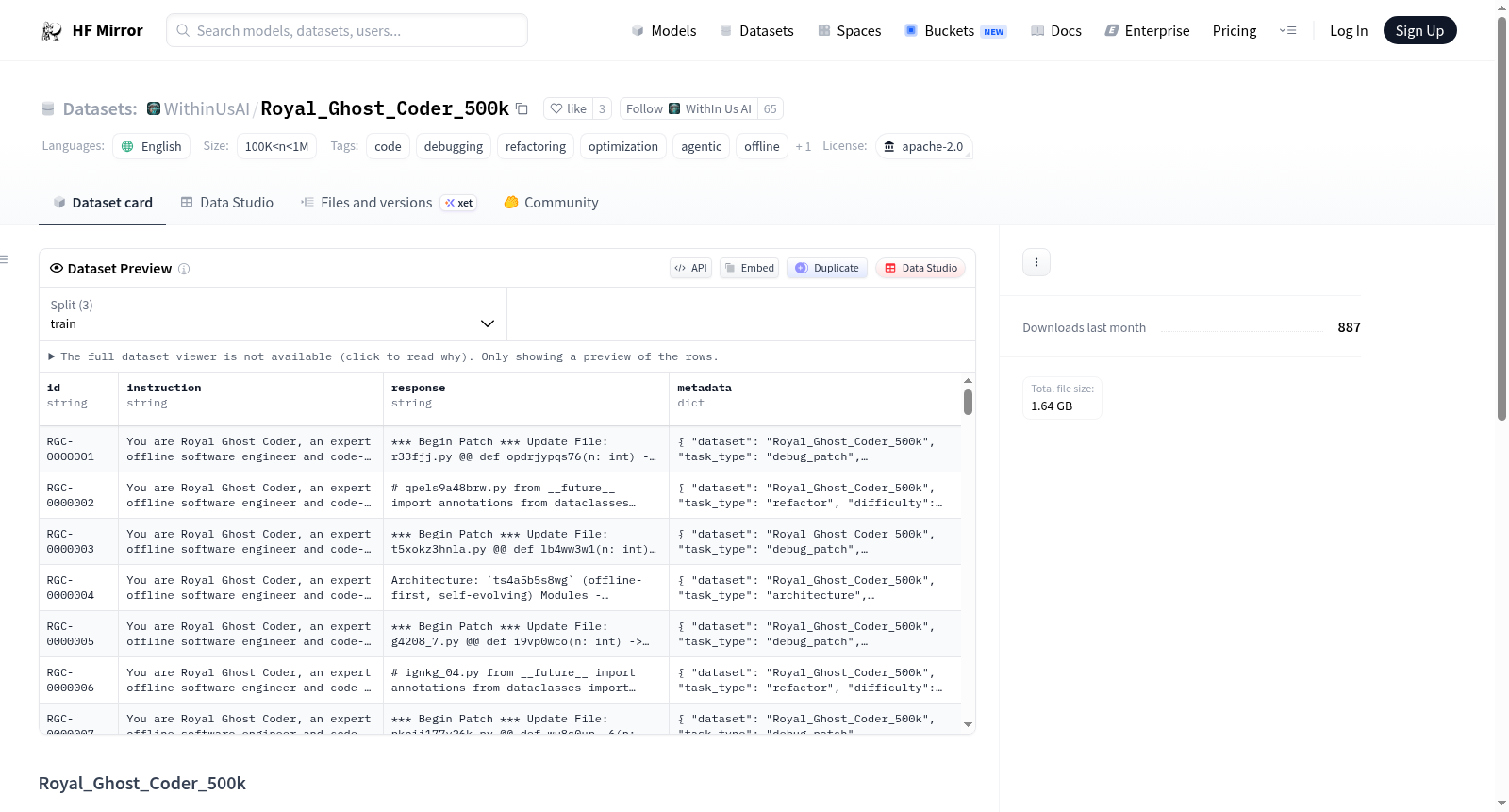
Task: Click metadata cell of row RGC-0000006
Action: (815, 680)
